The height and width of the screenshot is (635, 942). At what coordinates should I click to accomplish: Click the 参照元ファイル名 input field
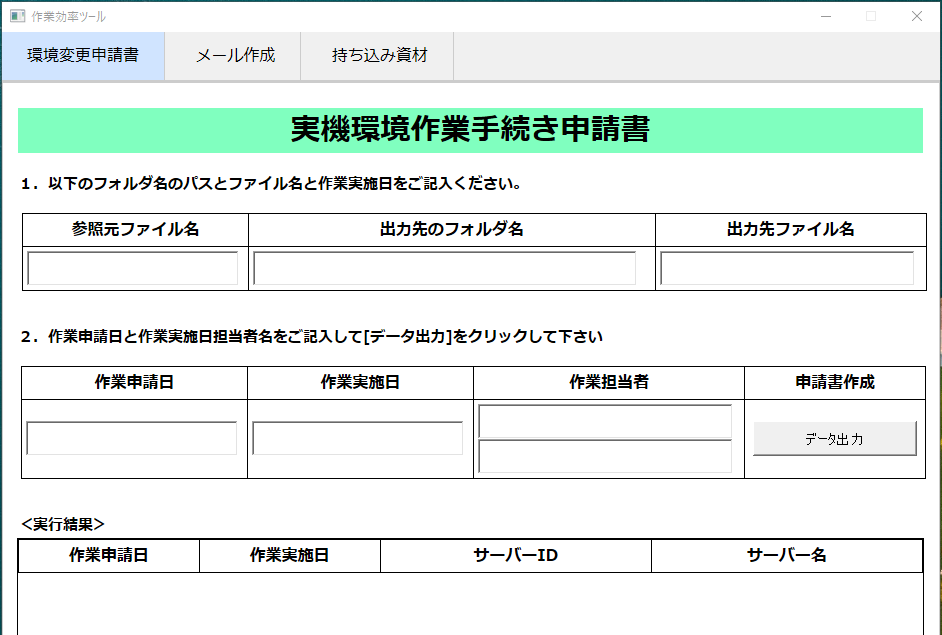pyautogui.click(x=133, y=268)
